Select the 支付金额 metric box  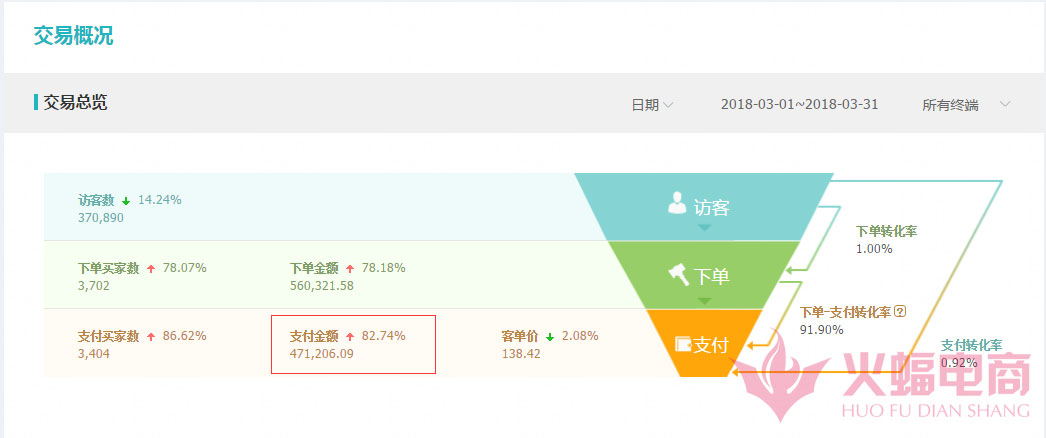pos(353,344)
